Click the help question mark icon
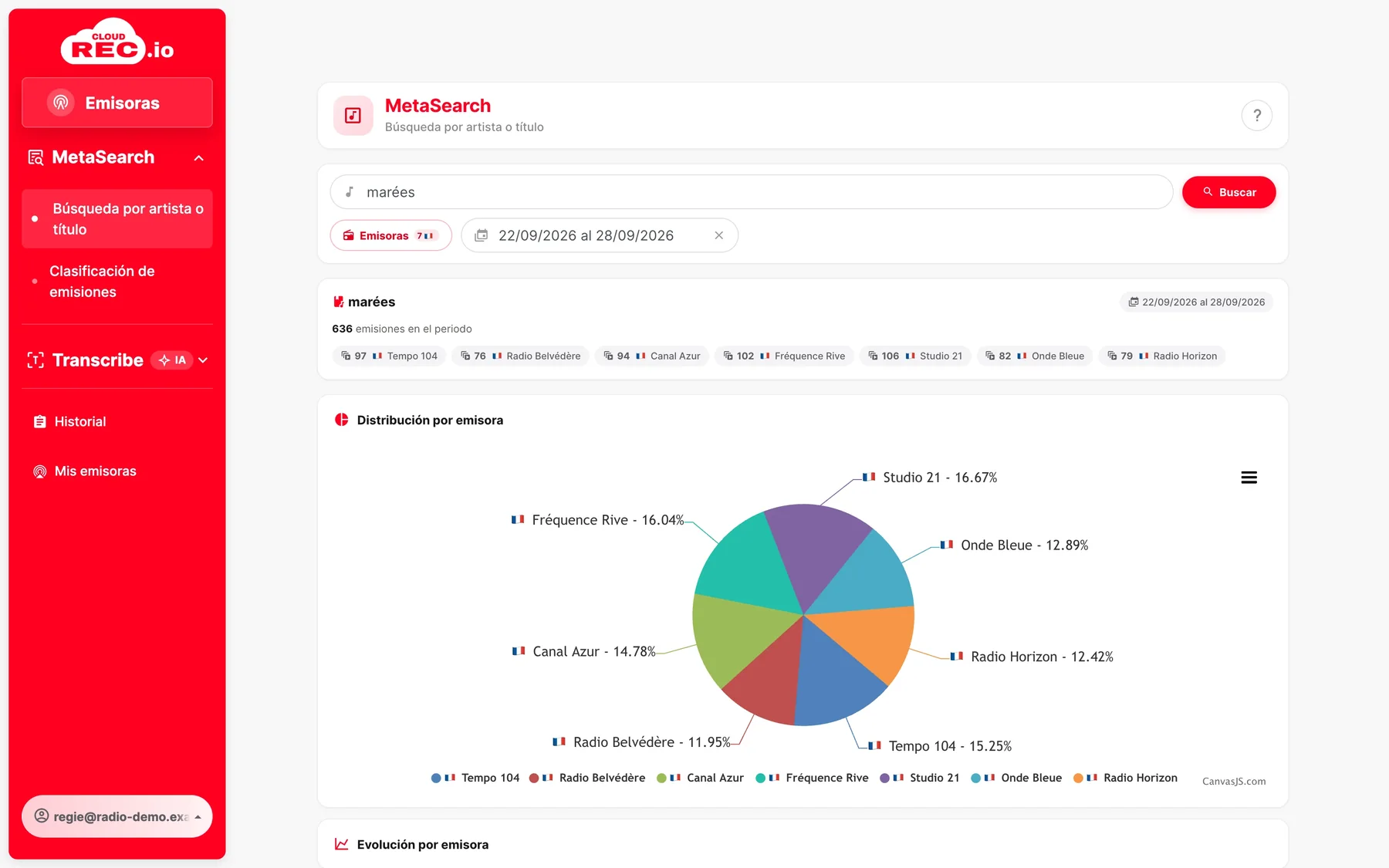 [x=1256, y=116]
